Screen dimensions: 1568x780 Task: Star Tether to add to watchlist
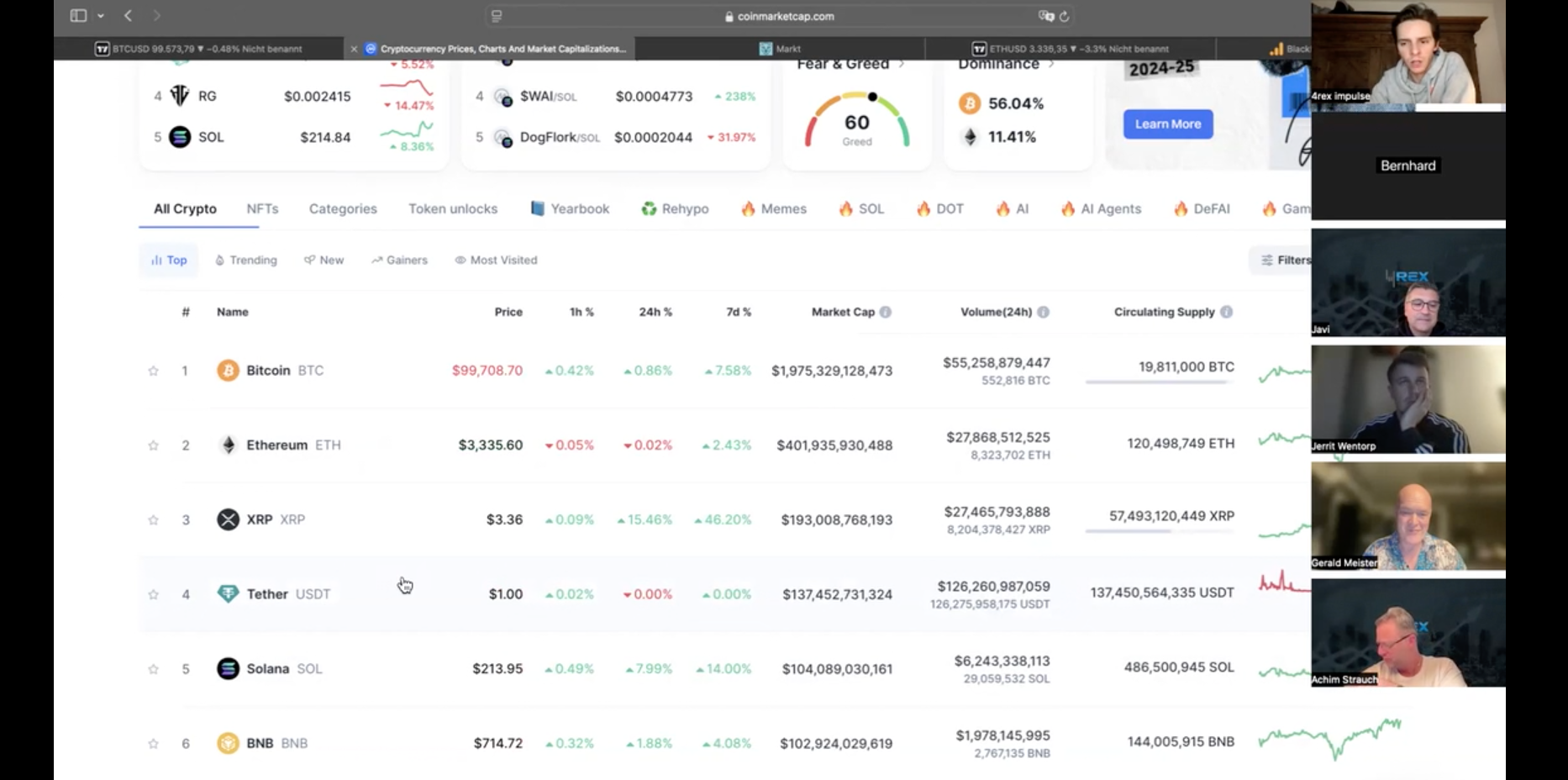click(153, 594)
